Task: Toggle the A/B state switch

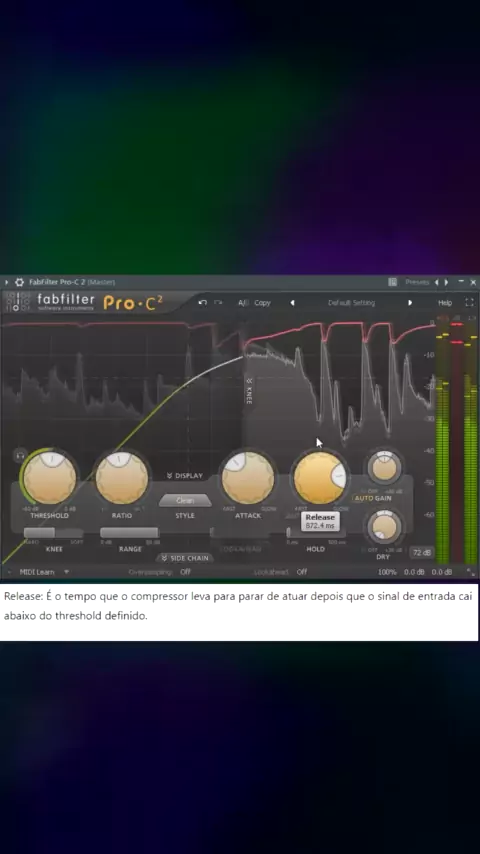Action: (x=243, y=303)
